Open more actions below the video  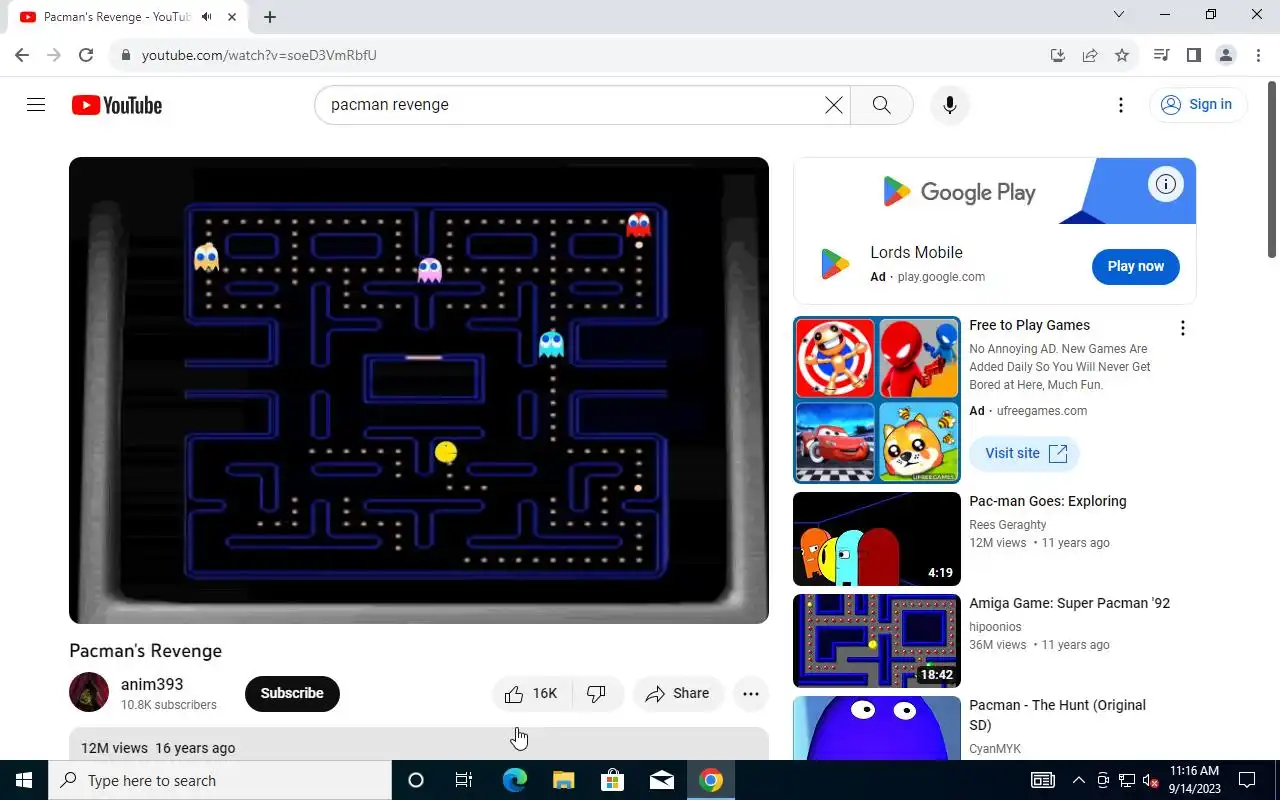751,693
